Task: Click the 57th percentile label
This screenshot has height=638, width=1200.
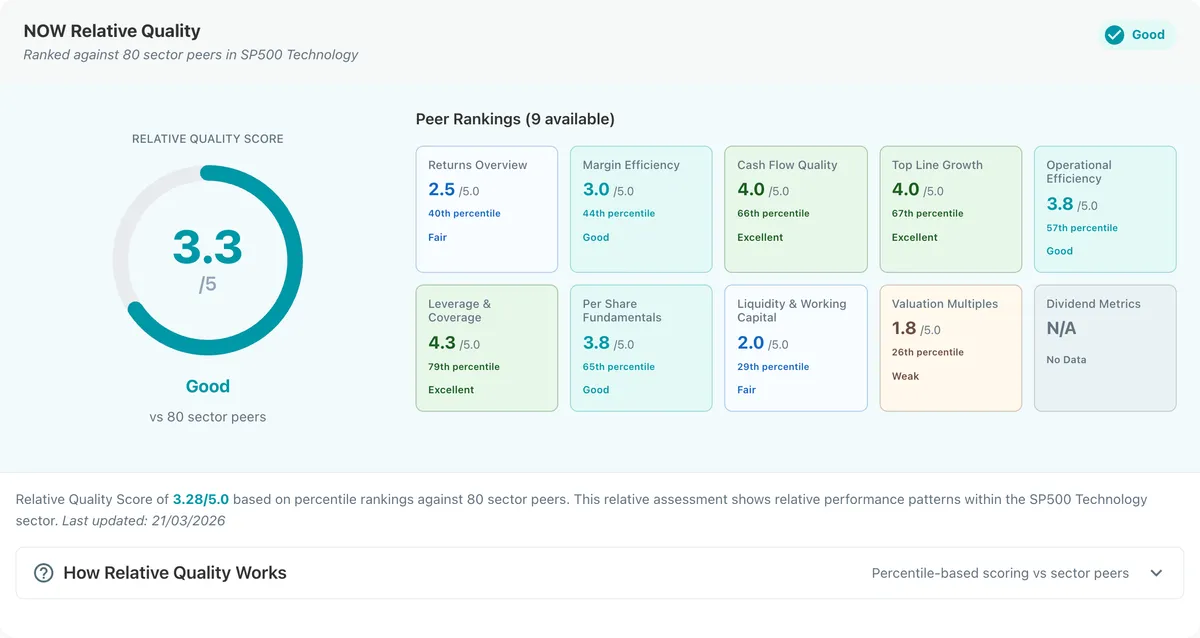Action: coord(1082,228)
